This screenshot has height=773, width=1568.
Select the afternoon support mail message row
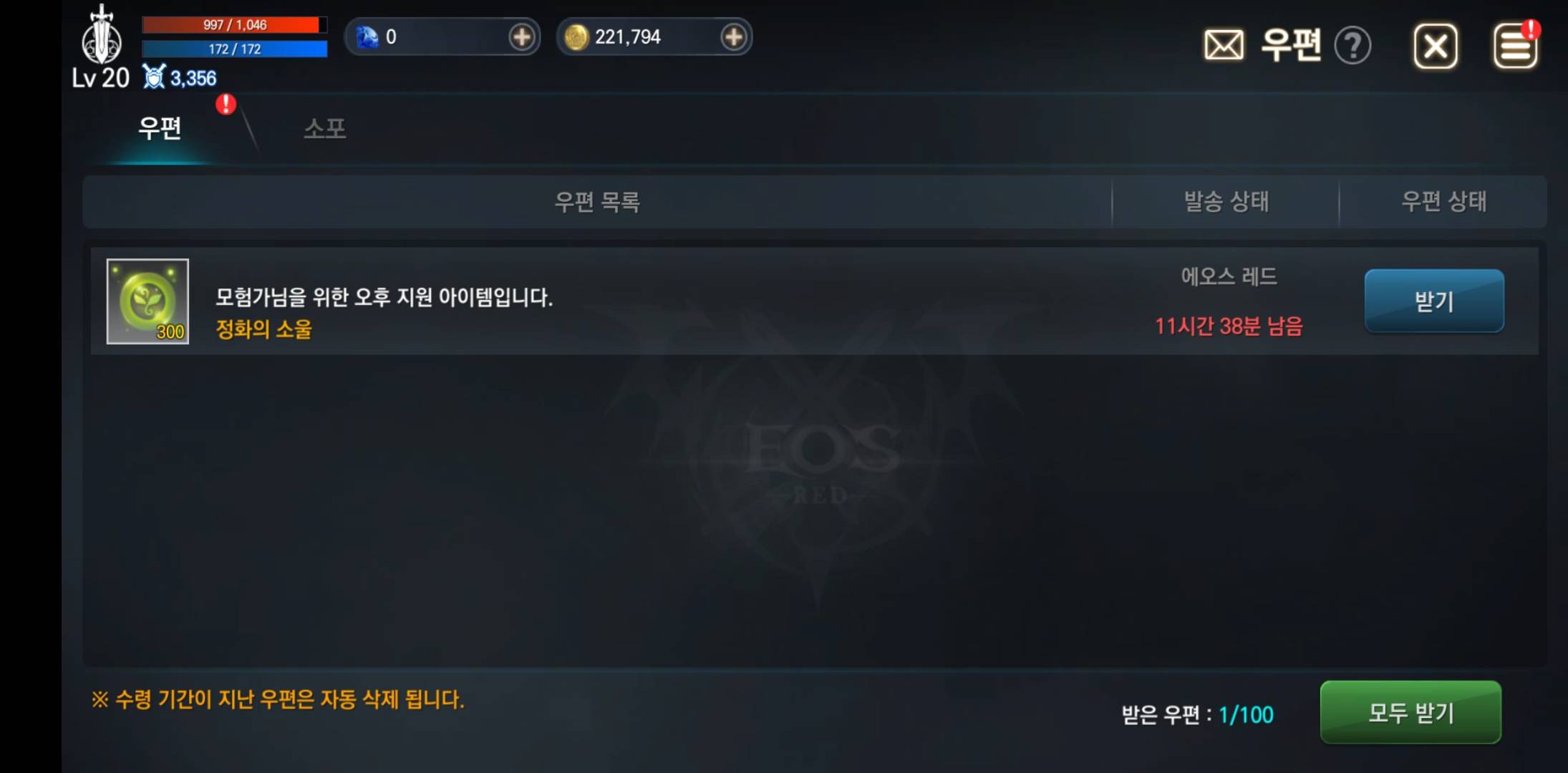click(814, 301)
